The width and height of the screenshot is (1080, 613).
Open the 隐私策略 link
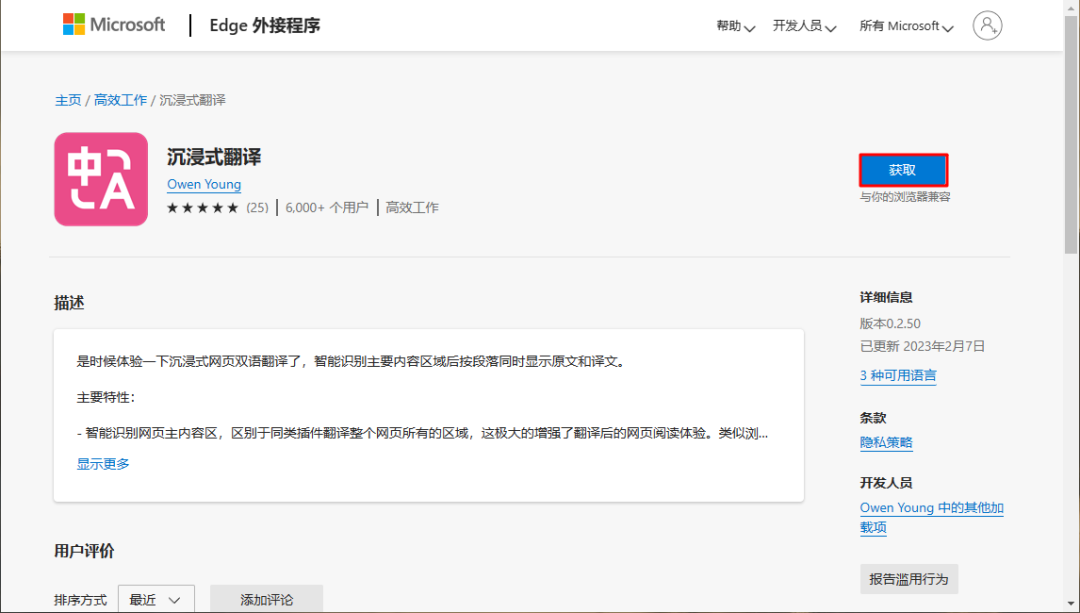(x=886, y=442)
